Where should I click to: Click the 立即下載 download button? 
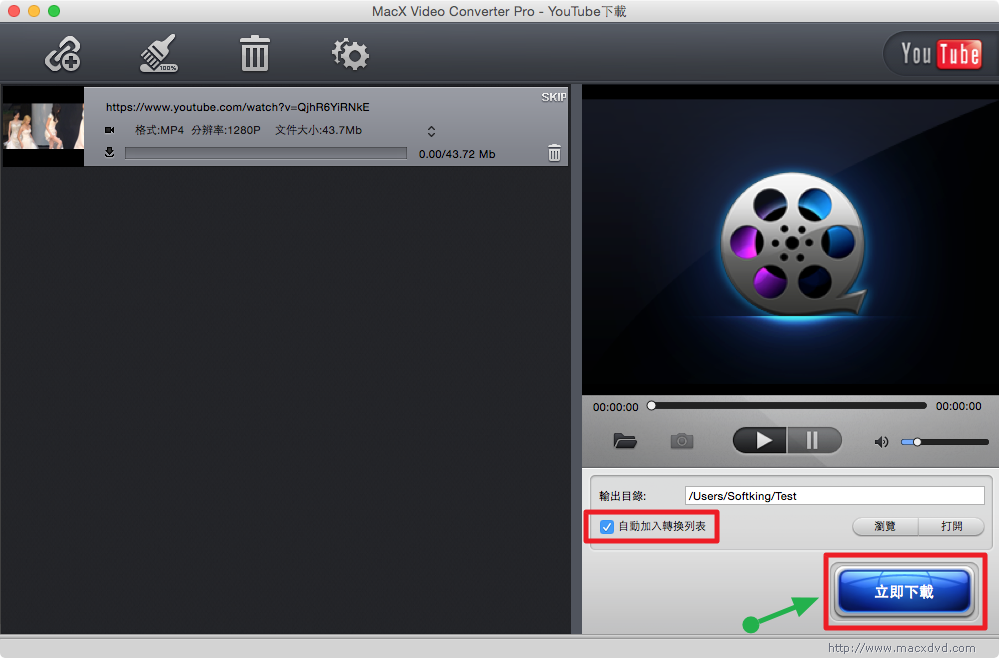(904, 592)
